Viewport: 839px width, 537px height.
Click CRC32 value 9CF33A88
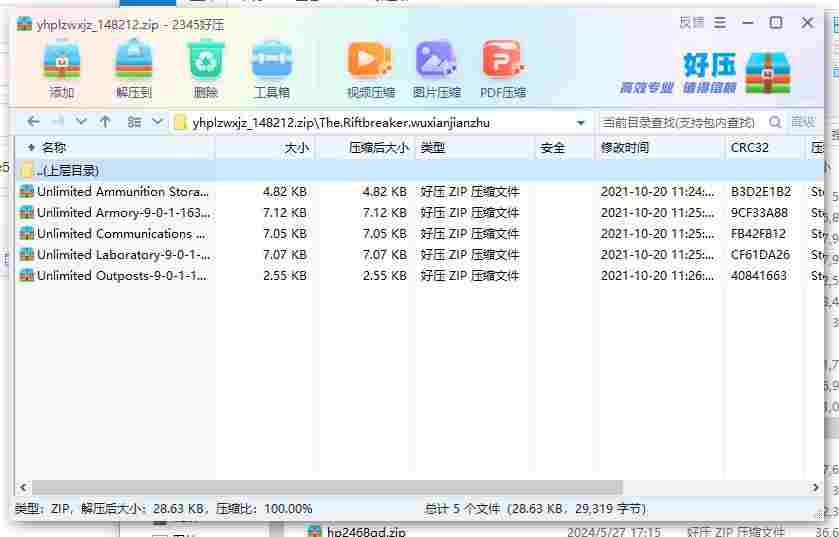click(x=760, y=212)
